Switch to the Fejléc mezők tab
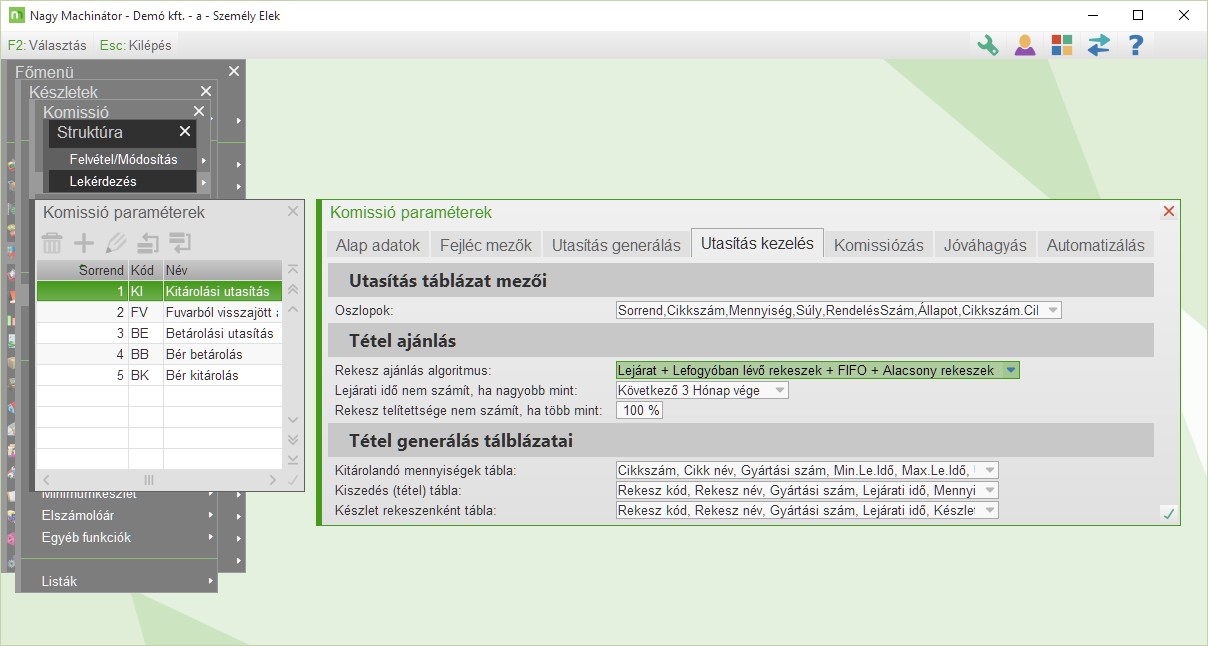The width and height of the screenshot is (1208, 646). coord(486,245)
